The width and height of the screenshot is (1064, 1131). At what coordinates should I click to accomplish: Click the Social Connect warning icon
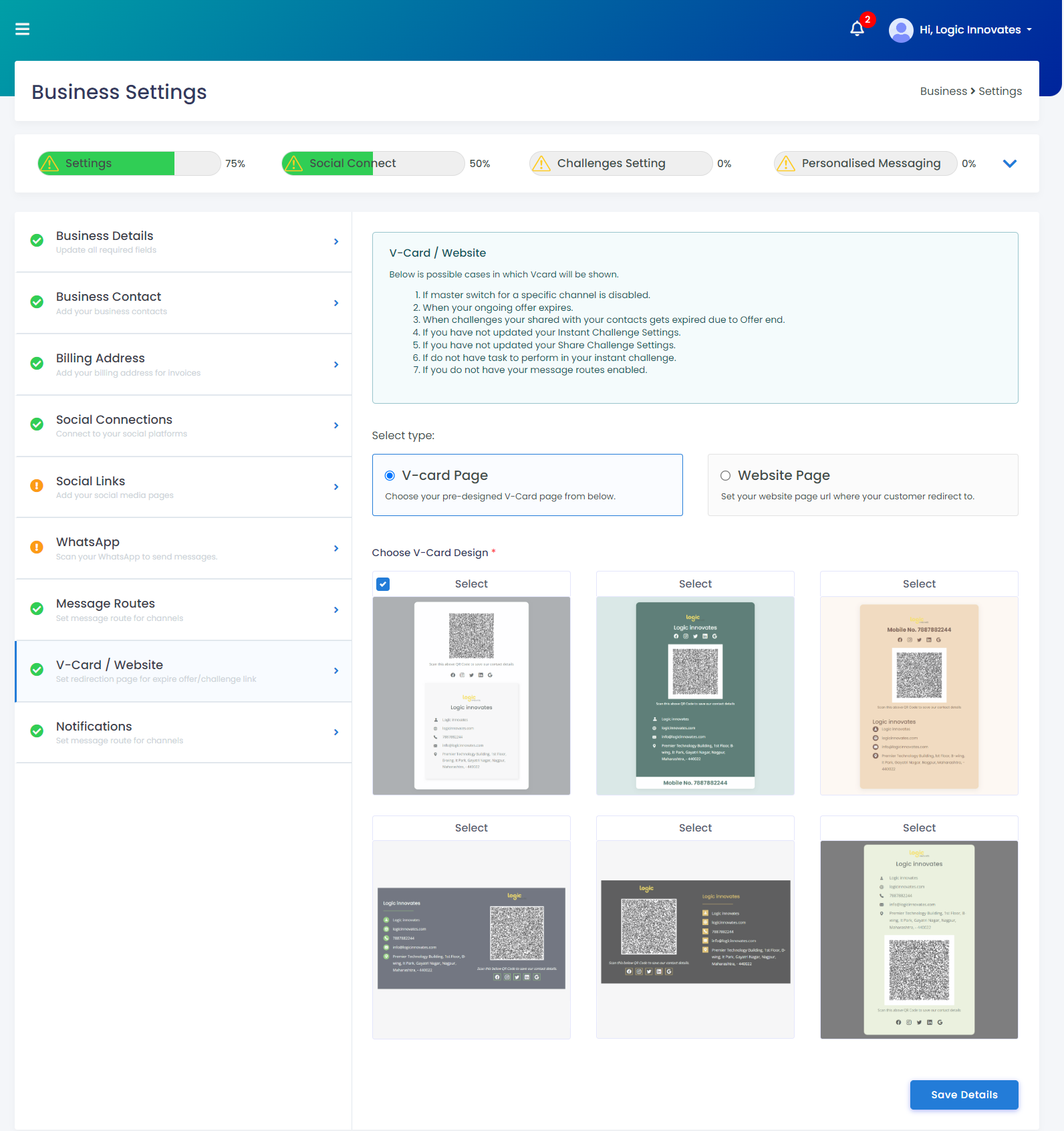pyautogui.click(x=293, y=163)
